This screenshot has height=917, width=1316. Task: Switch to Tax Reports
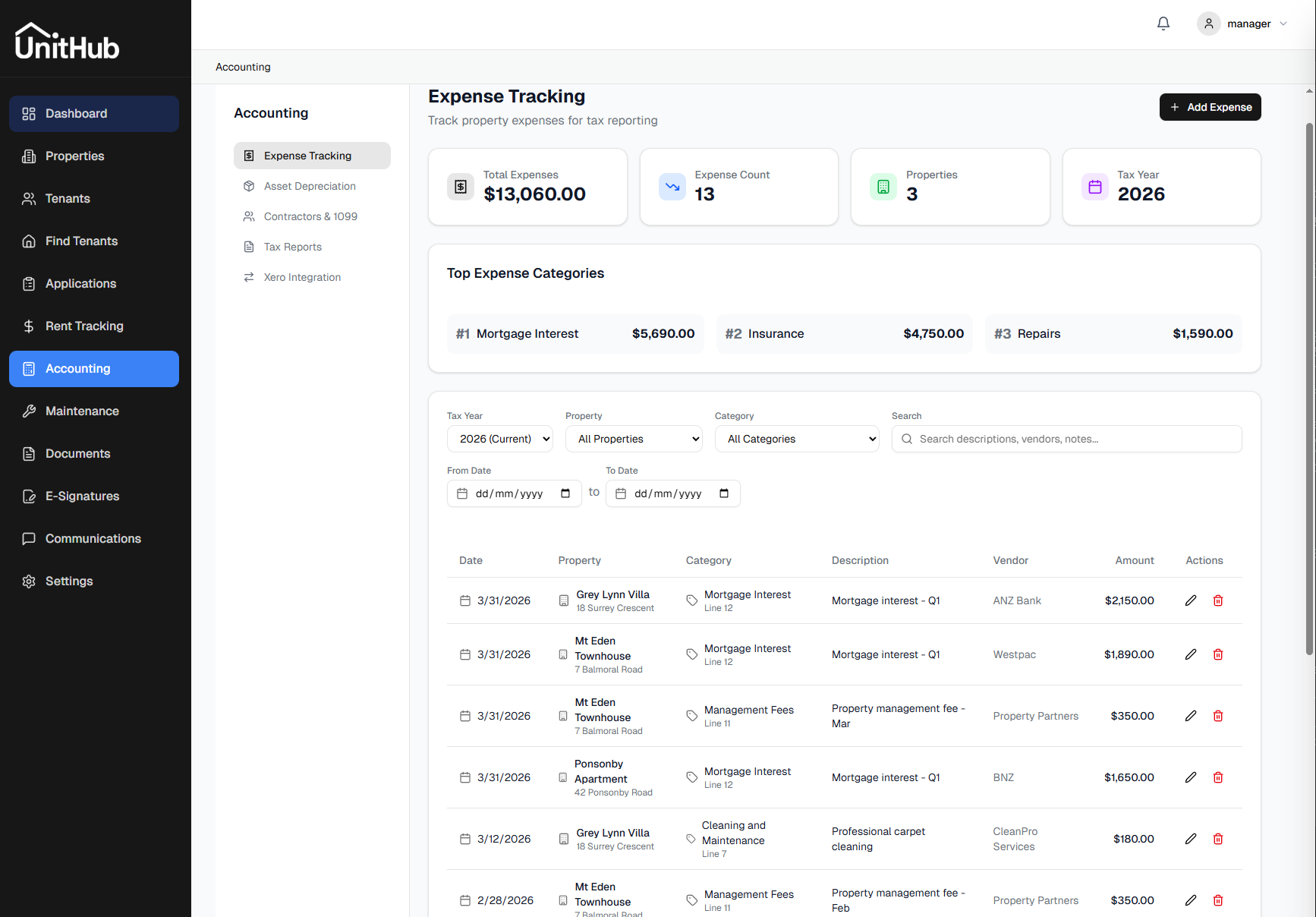312,247
